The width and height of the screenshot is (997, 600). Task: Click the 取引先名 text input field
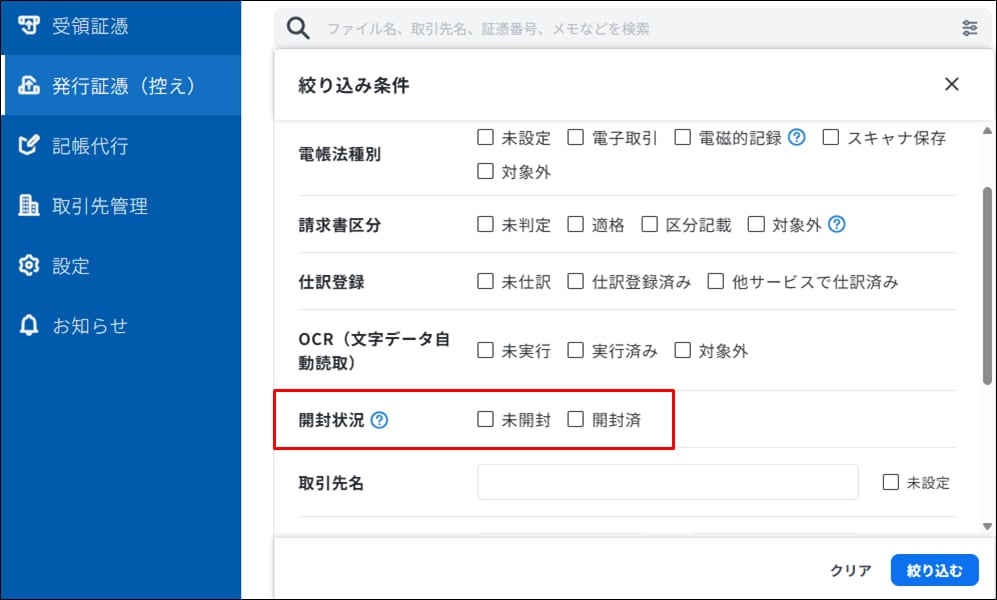(667, 482)
